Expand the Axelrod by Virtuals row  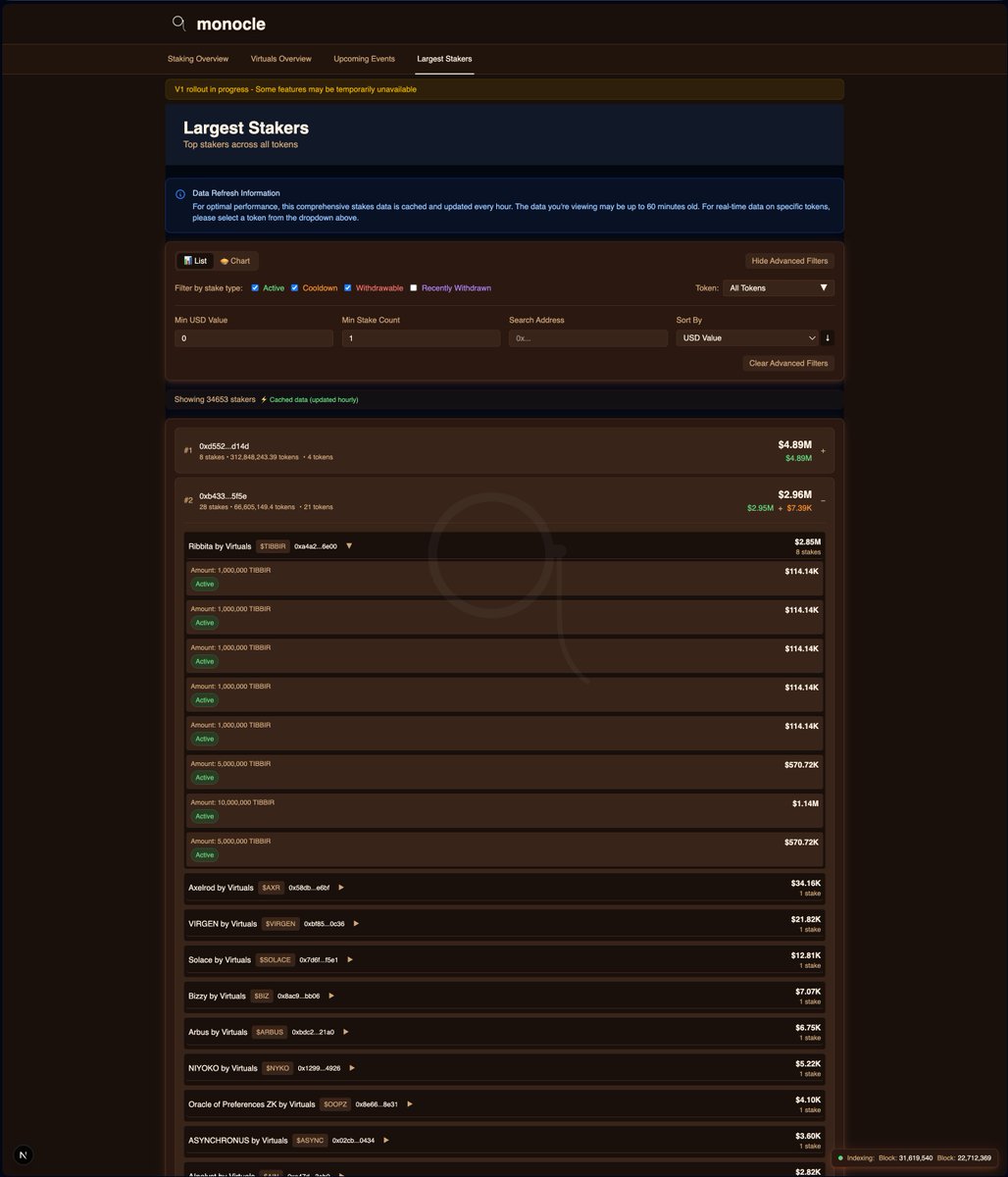341,888
